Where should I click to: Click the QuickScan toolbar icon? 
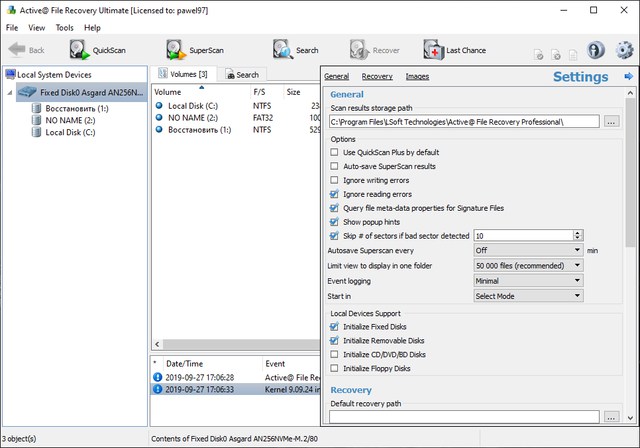point(80,49)
